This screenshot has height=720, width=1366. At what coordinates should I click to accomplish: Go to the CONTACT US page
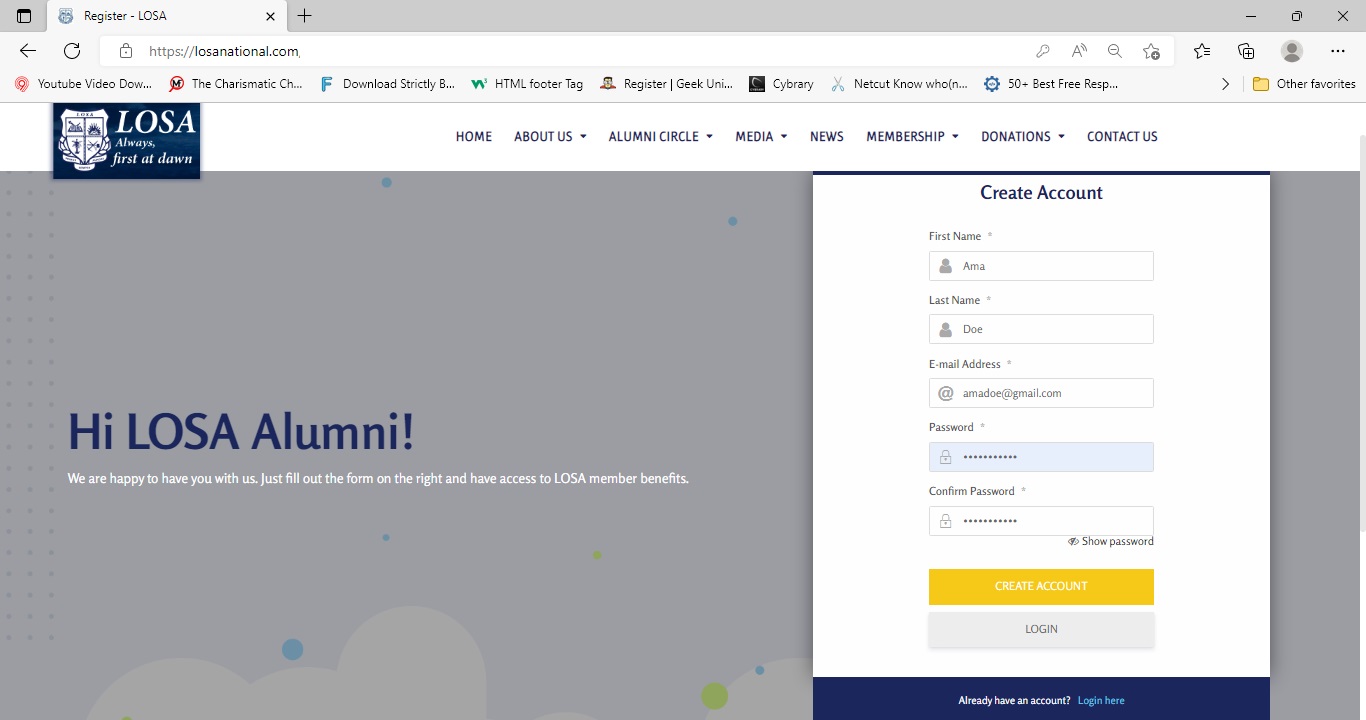pyautogui.click(x=1122, y=137)
